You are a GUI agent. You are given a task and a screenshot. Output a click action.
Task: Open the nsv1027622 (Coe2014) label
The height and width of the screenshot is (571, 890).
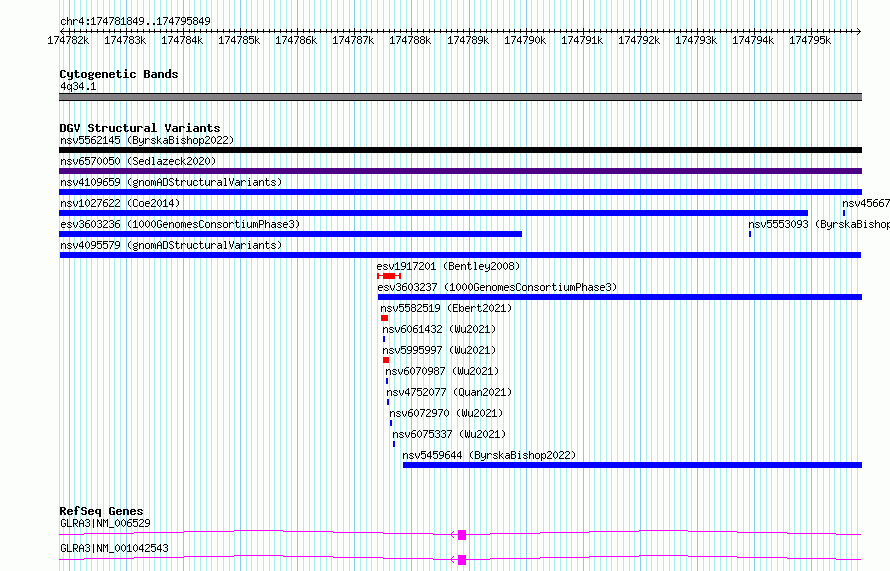pyautogui.click(x=120, y=203)
